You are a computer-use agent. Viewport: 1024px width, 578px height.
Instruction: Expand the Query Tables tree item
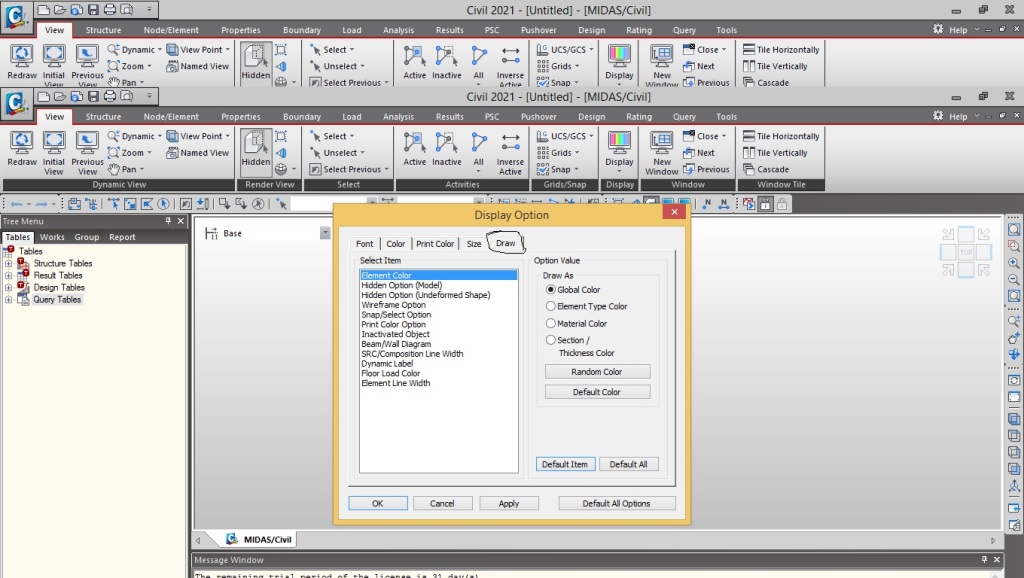[x=10, y=299]
